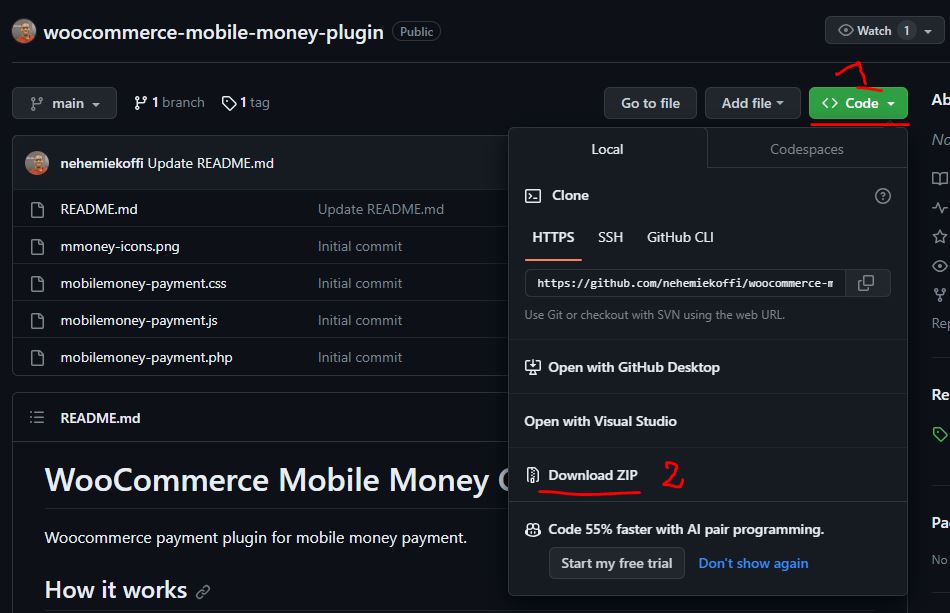Click the HTTPS clone URL field
Screen dimensions: 950x613
tap(685, 283)
